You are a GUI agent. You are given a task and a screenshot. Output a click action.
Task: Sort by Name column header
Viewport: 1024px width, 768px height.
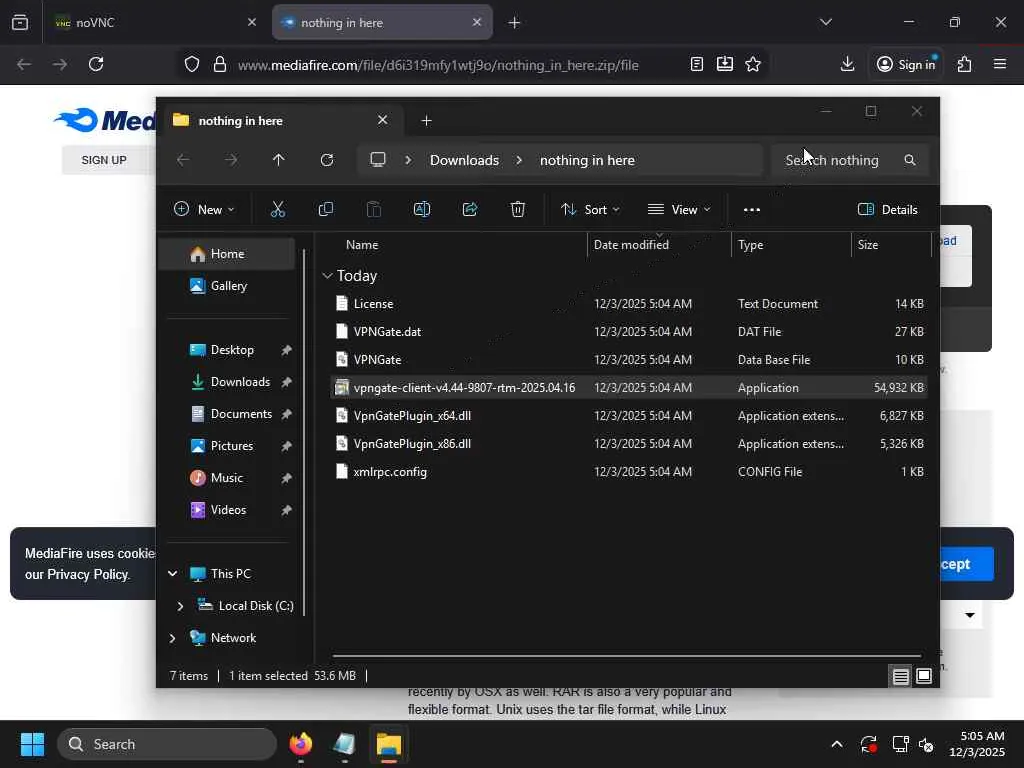coord(362,245)
